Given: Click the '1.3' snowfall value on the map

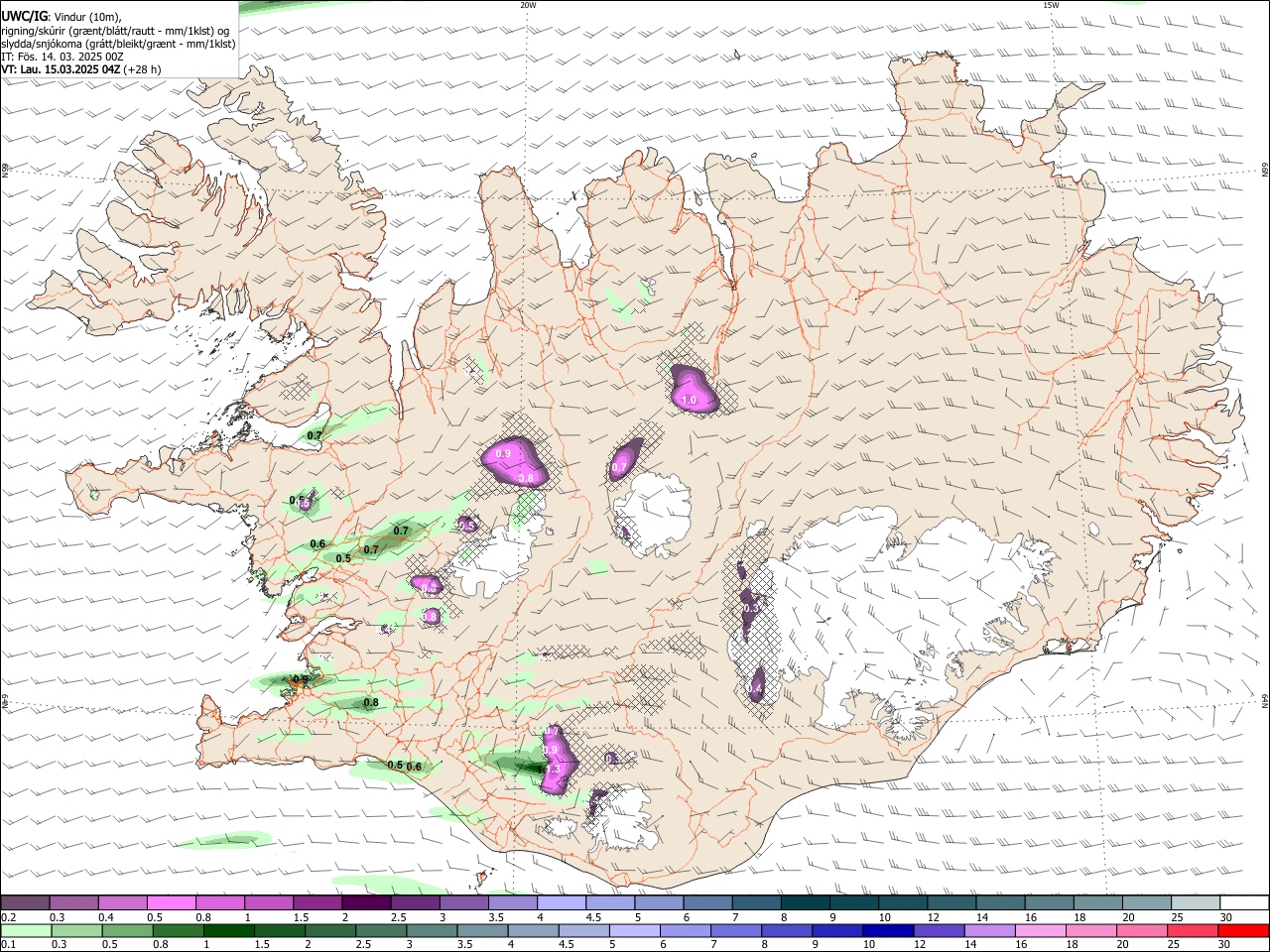Looking at the screenshot, I should tap(554, 770).
